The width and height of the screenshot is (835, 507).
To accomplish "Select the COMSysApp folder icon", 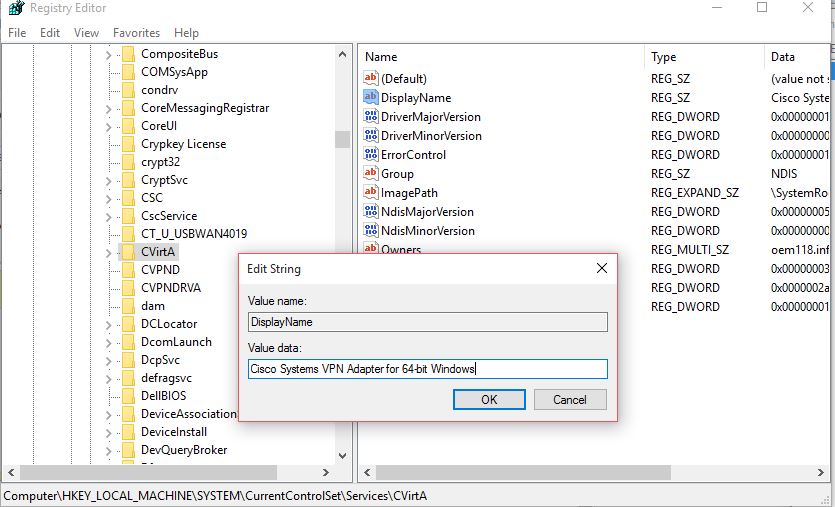I will click(x=128, y=72).
